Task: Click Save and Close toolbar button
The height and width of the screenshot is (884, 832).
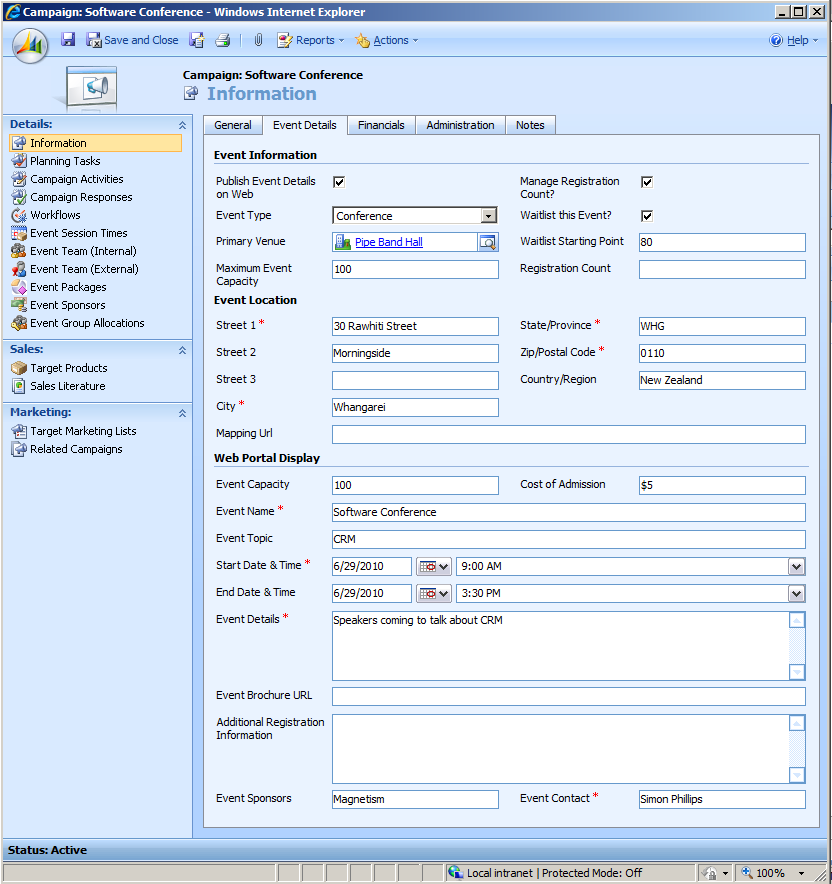Action: pyautogui.click(x=132, y=40)
